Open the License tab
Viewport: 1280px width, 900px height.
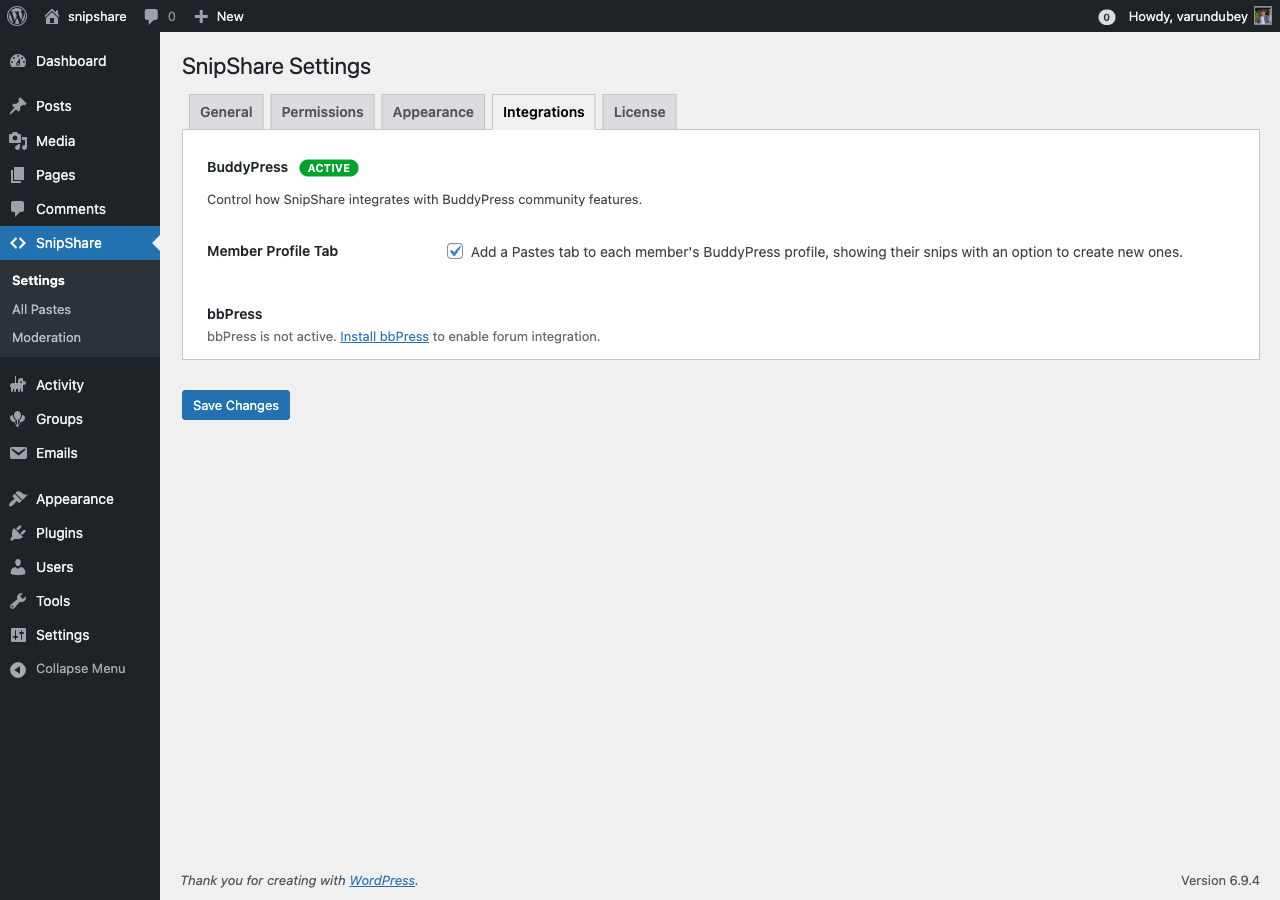point(639,111)
